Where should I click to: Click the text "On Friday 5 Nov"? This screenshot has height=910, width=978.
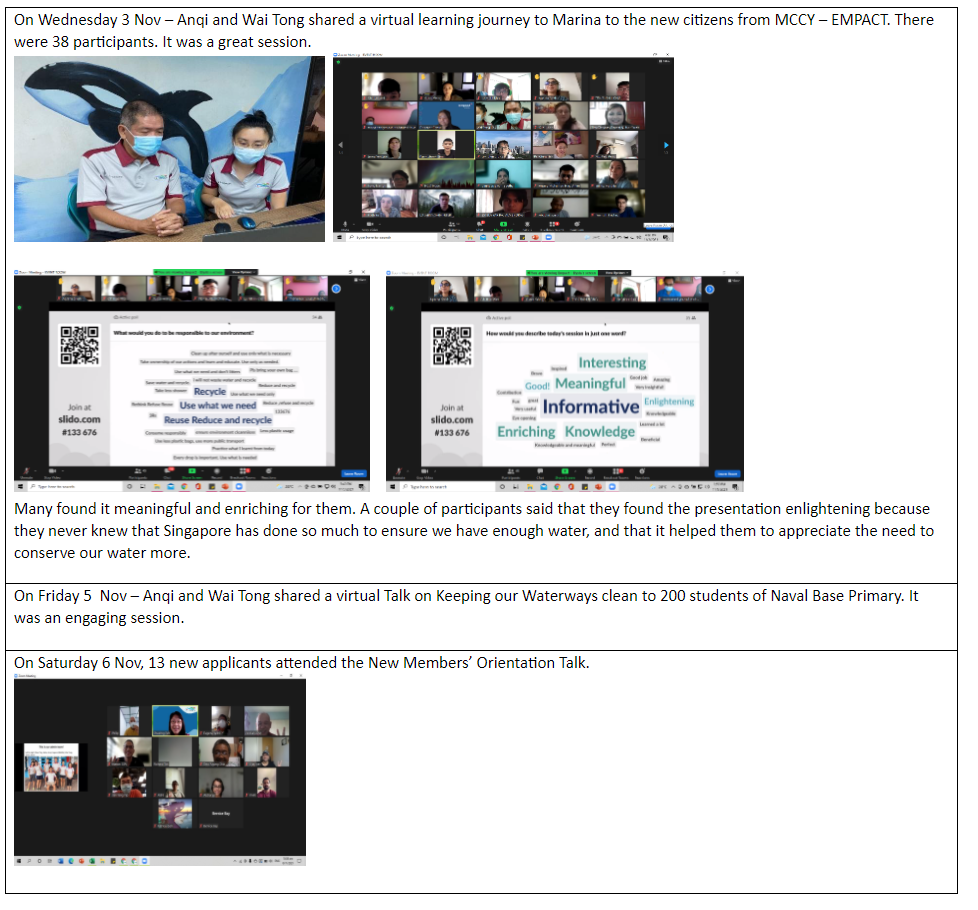click(70, 596)
